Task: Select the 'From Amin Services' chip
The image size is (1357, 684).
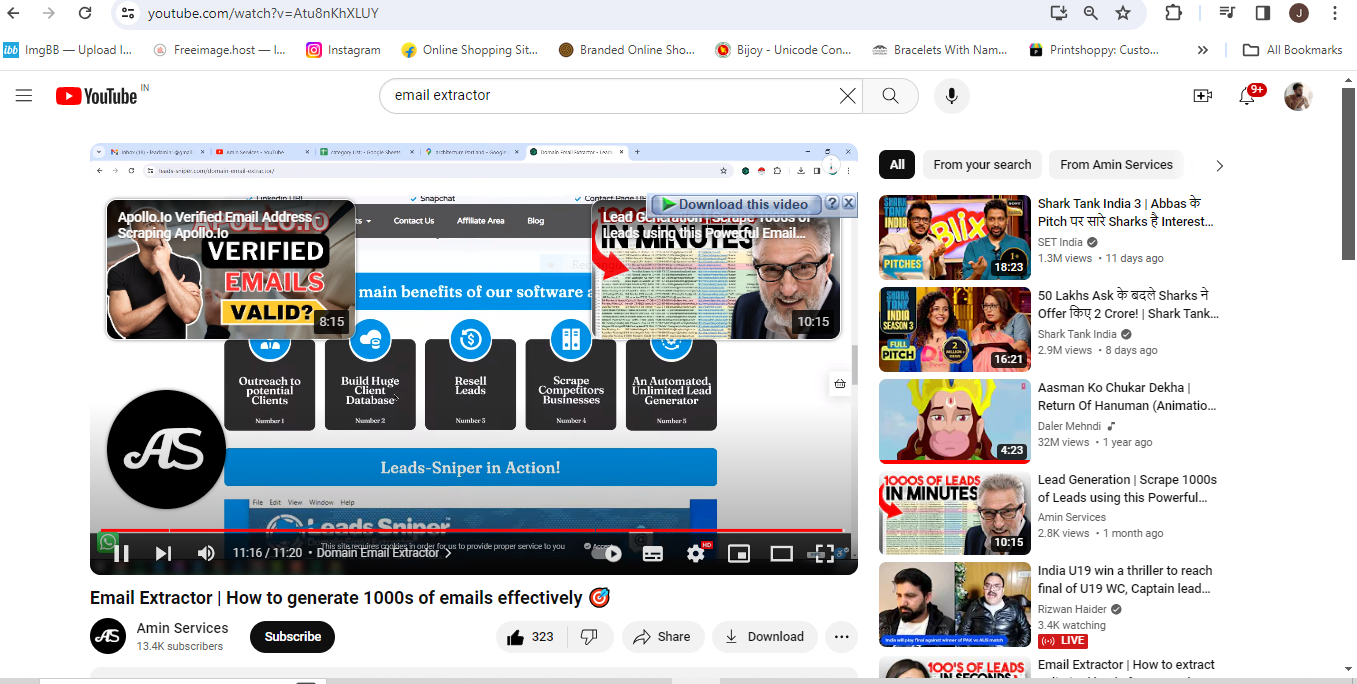Action: coord(1116,165)
